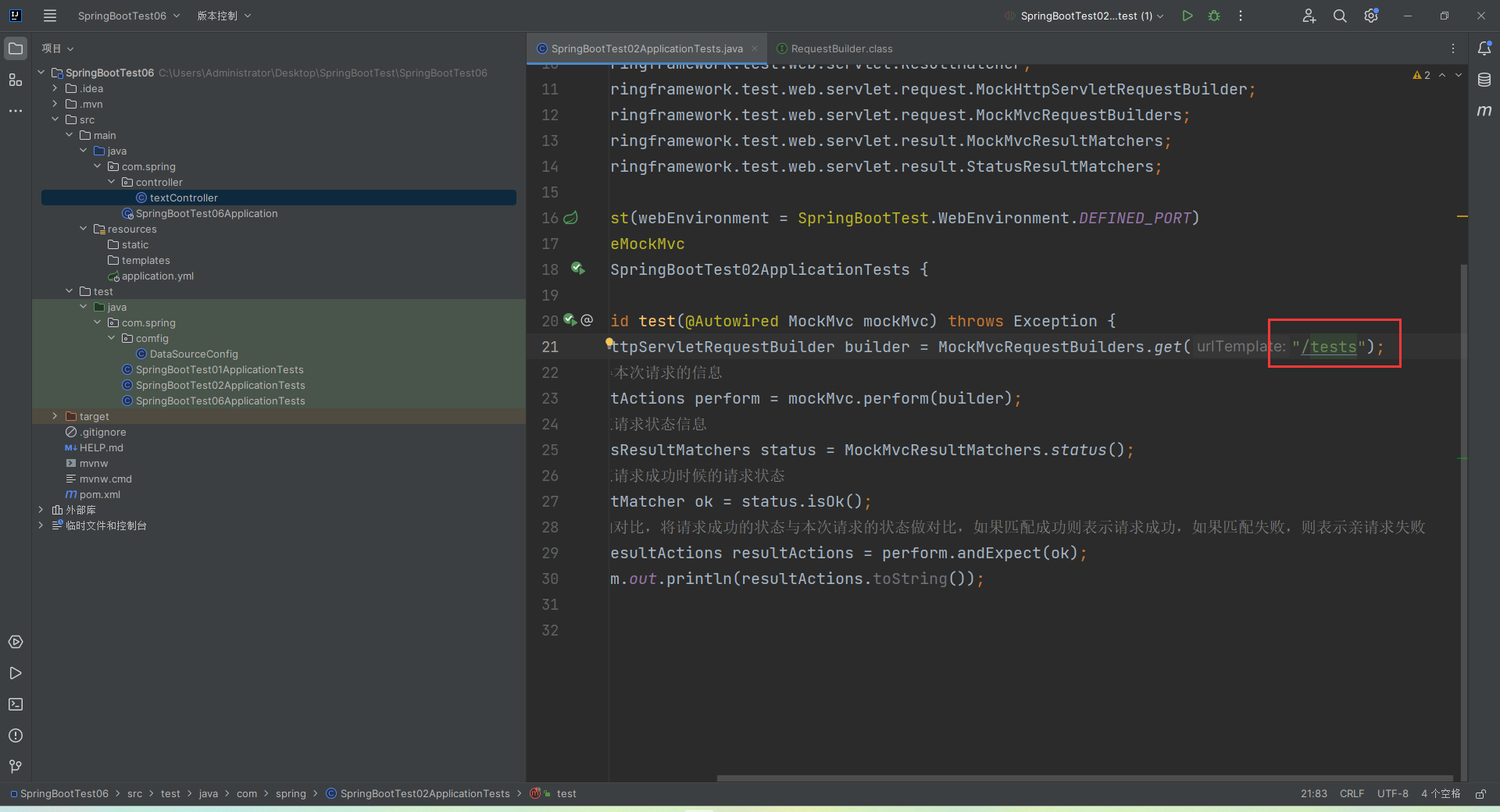Open Terminal tool window
The width and height of the screenshot is (1500, 812).
tap(16, 704)
